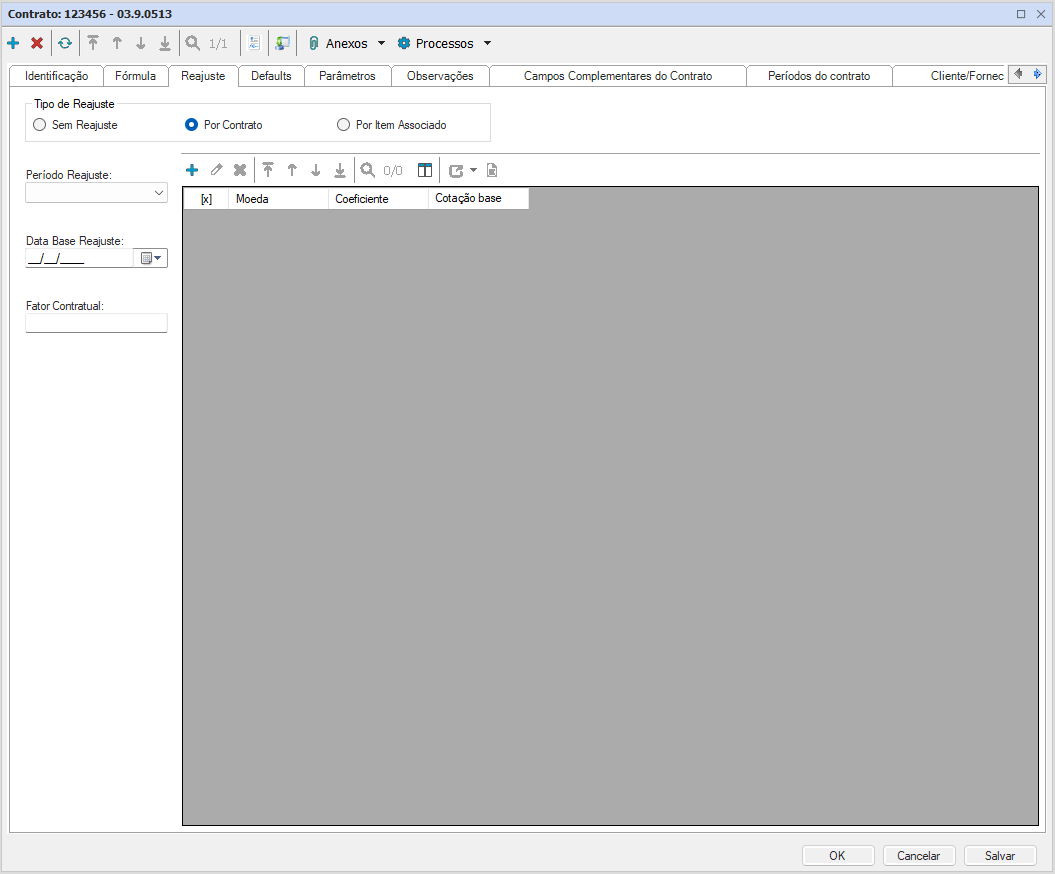Go to next record in main contract toolbar
1055x874 pixels.
141,44
